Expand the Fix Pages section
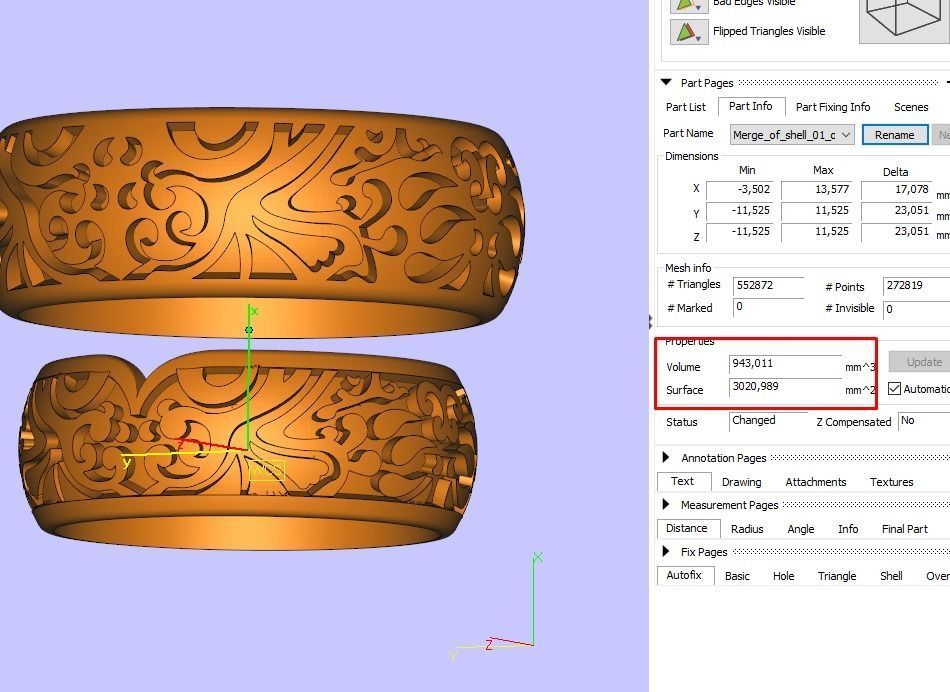Screen dimensions: 950x692 [666, 551]
